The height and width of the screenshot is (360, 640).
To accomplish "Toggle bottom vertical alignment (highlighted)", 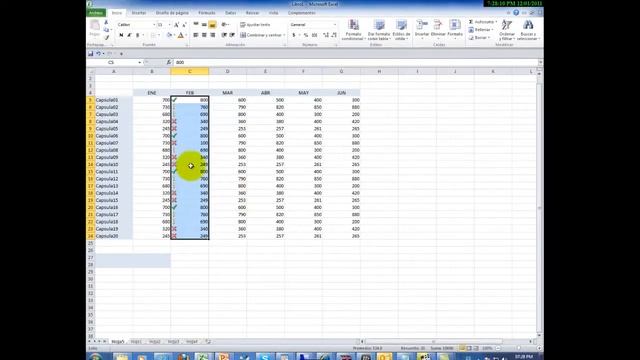I will pos(212,25).
